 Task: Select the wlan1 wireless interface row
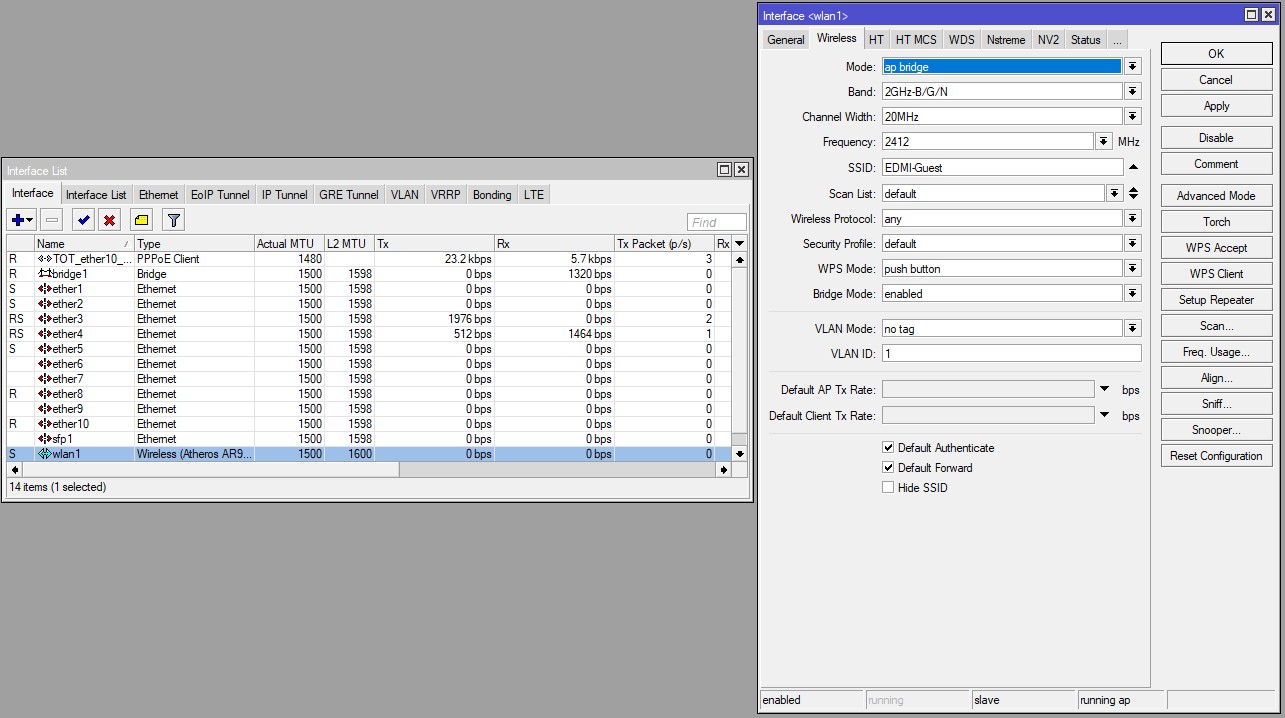(x=66, y=454)
